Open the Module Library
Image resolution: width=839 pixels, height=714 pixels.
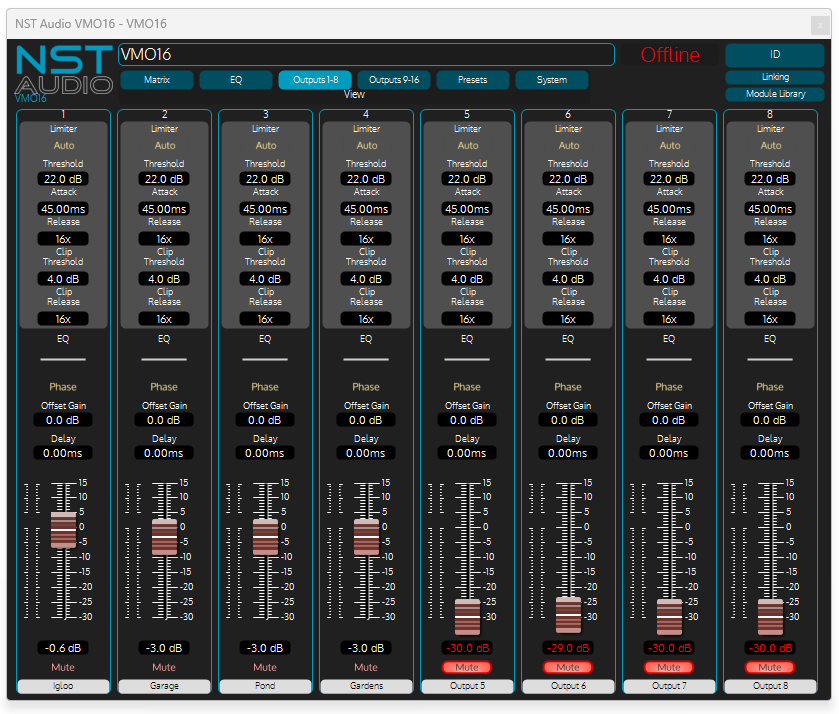coord(775,94)
